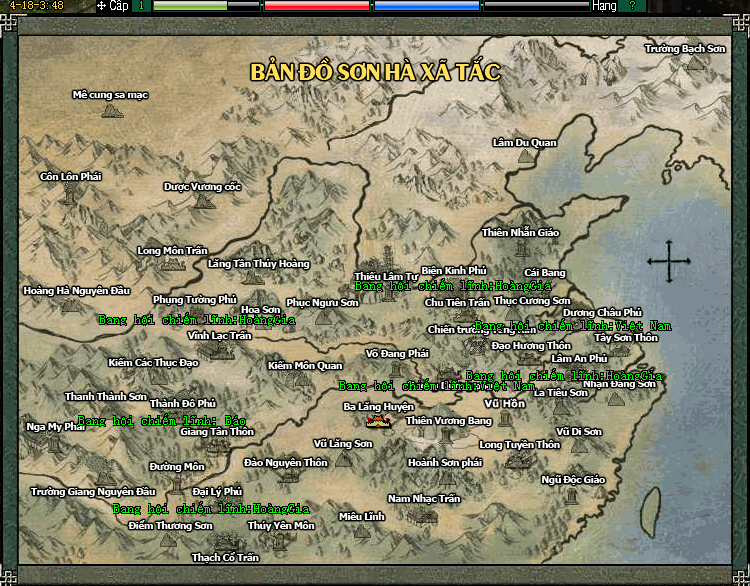This screenshot has width=750, height=586.
Task: Choose Võ Đang Phái on the map
Action: [x=397, y=354]
